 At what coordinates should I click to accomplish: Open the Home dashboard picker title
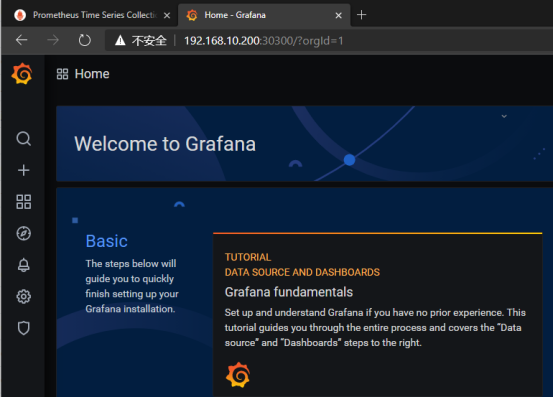(x=92, y=74)
